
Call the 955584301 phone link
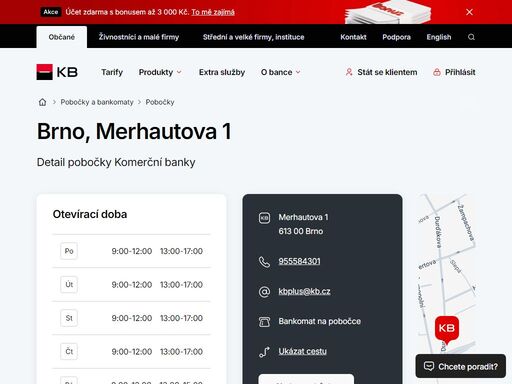coord(299,261)
